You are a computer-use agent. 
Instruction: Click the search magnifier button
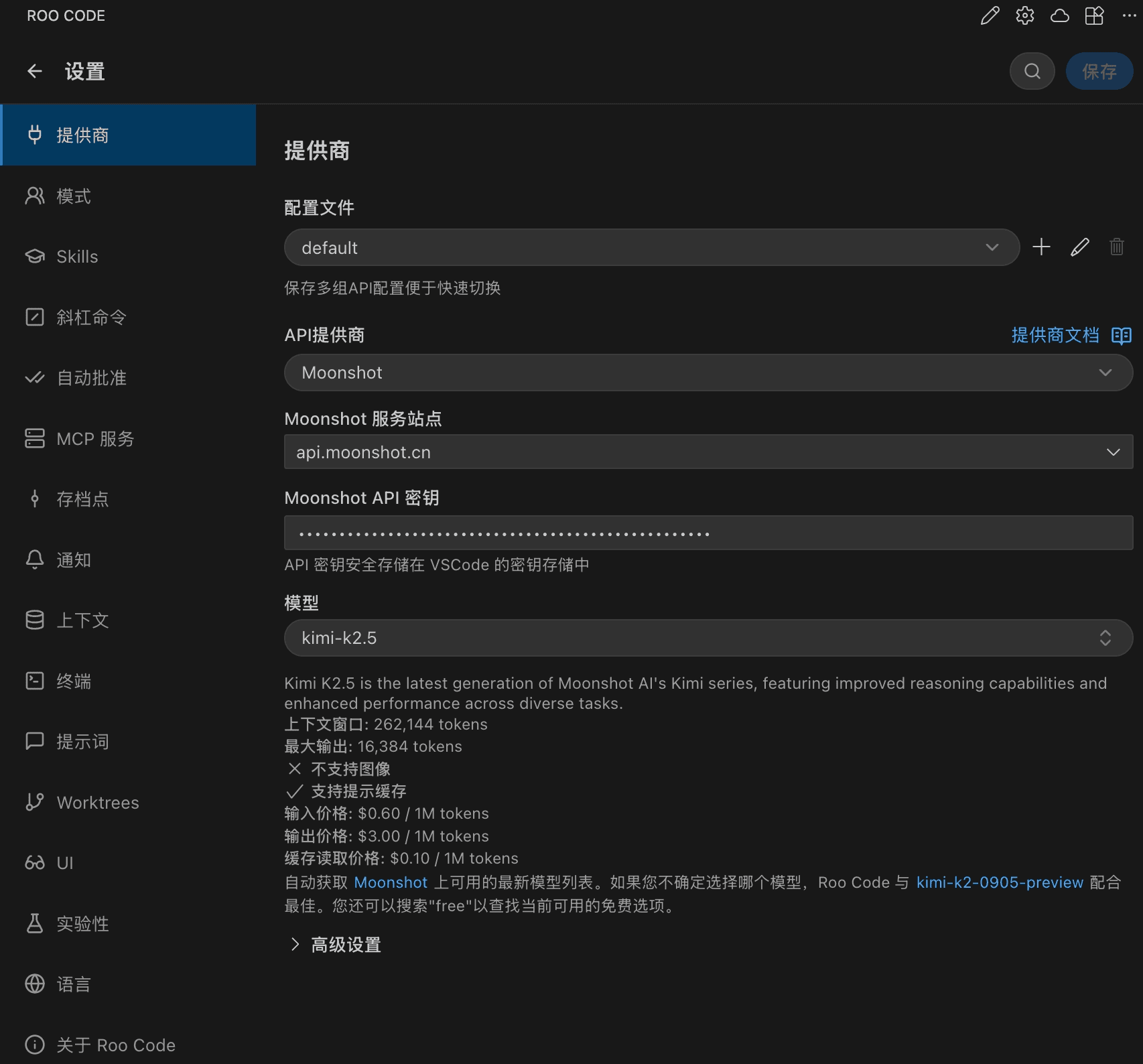click(1032, 71)
